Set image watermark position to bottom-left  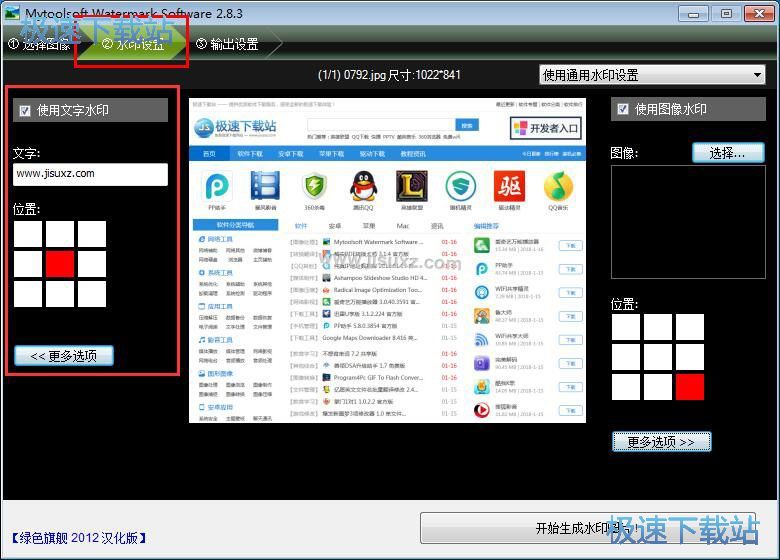point(626,387)
